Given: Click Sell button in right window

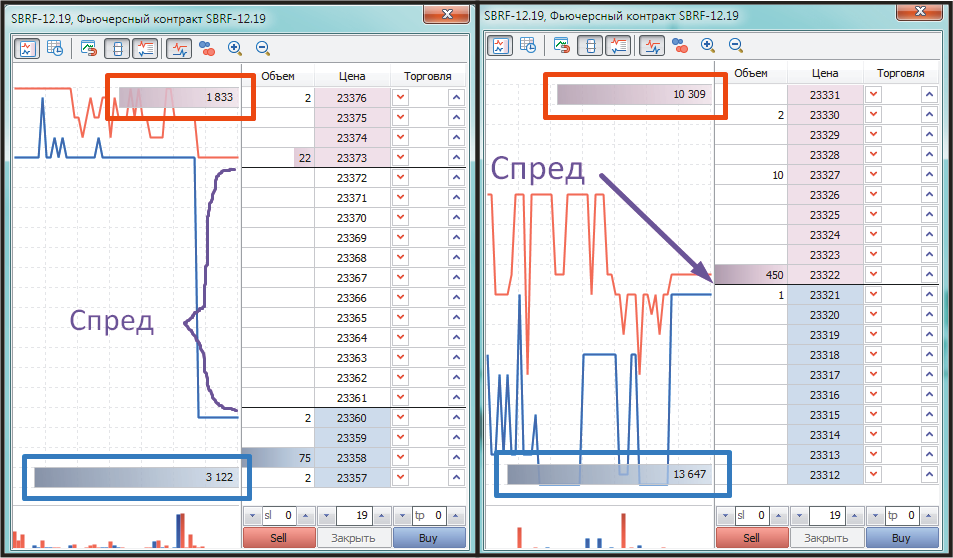Looking at the screenshot, I should click(x=752, y=538).
